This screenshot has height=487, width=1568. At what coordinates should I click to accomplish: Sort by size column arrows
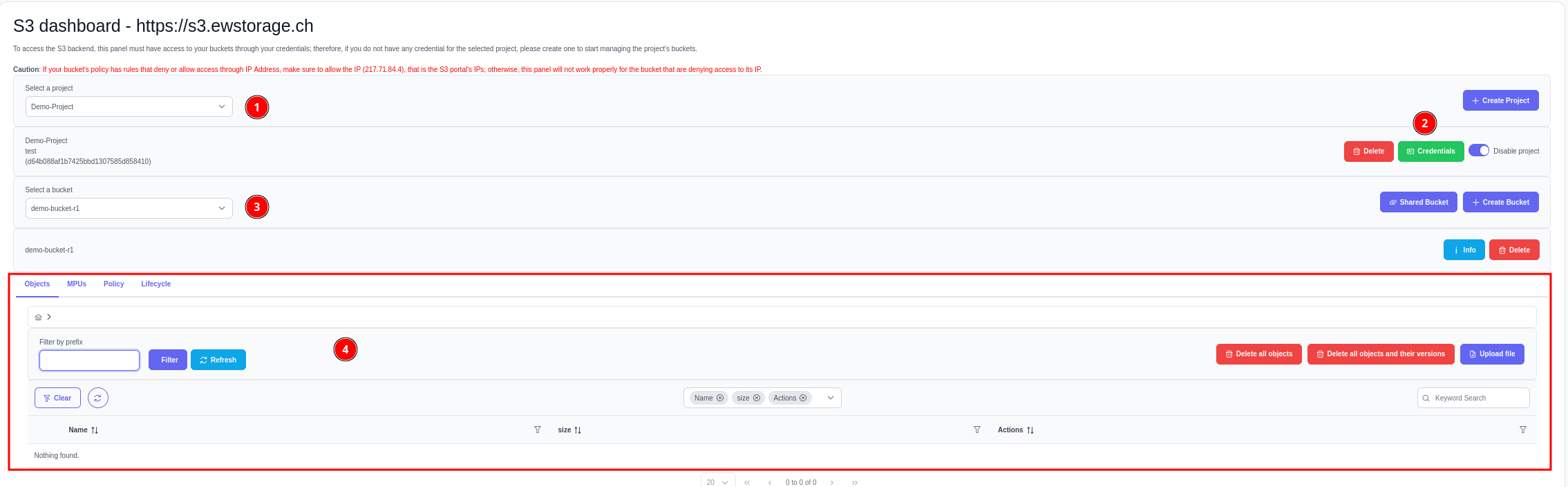[x=578, y=430]
